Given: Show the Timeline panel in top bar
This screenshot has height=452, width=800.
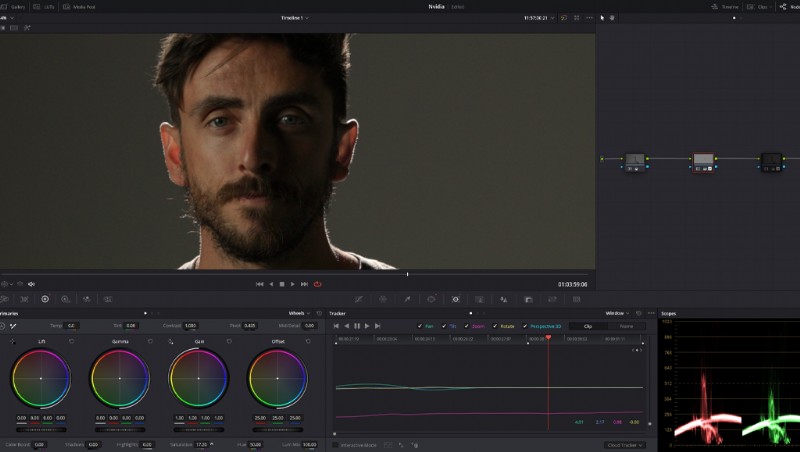Looking at the screenshot, I should pos(724,7).
